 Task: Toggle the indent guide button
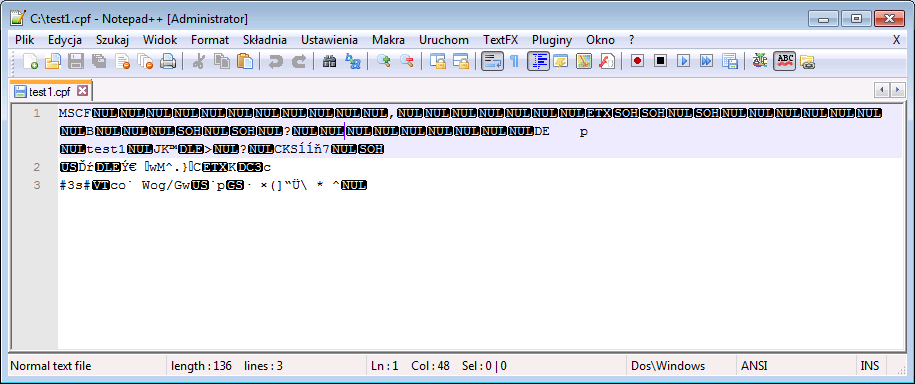click(537, 61)
